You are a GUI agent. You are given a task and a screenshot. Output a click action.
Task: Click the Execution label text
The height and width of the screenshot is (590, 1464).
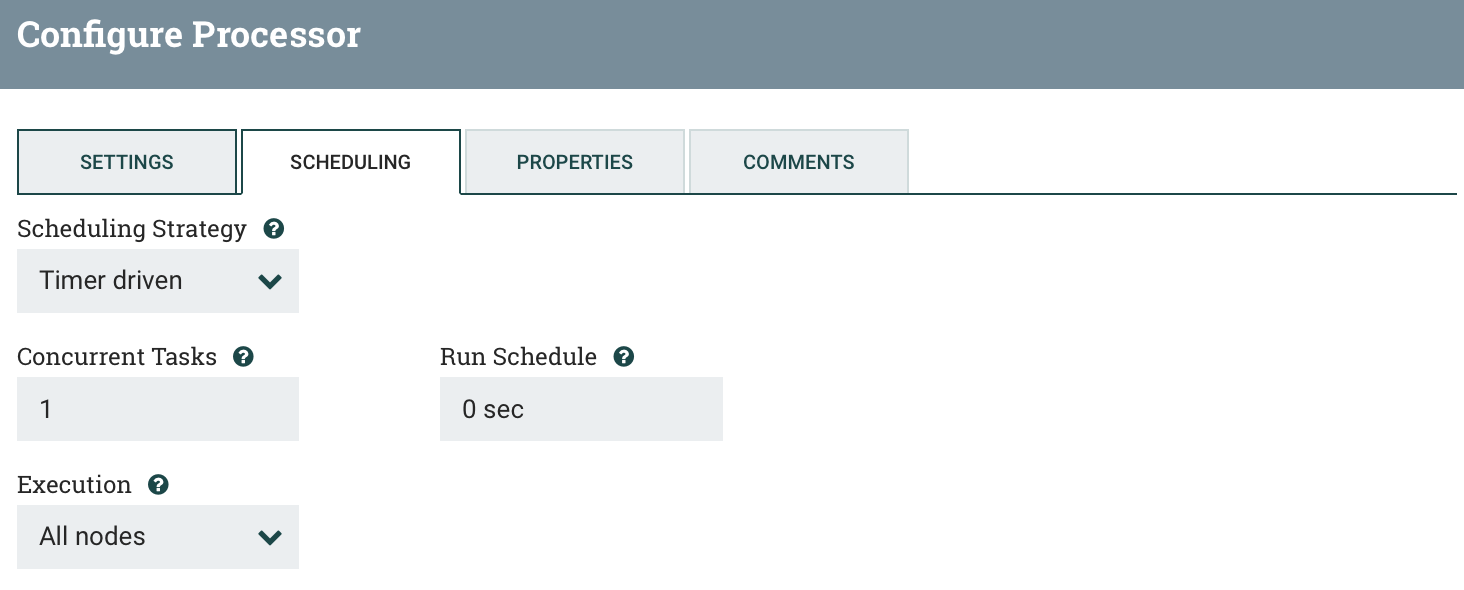click(74, 485)
